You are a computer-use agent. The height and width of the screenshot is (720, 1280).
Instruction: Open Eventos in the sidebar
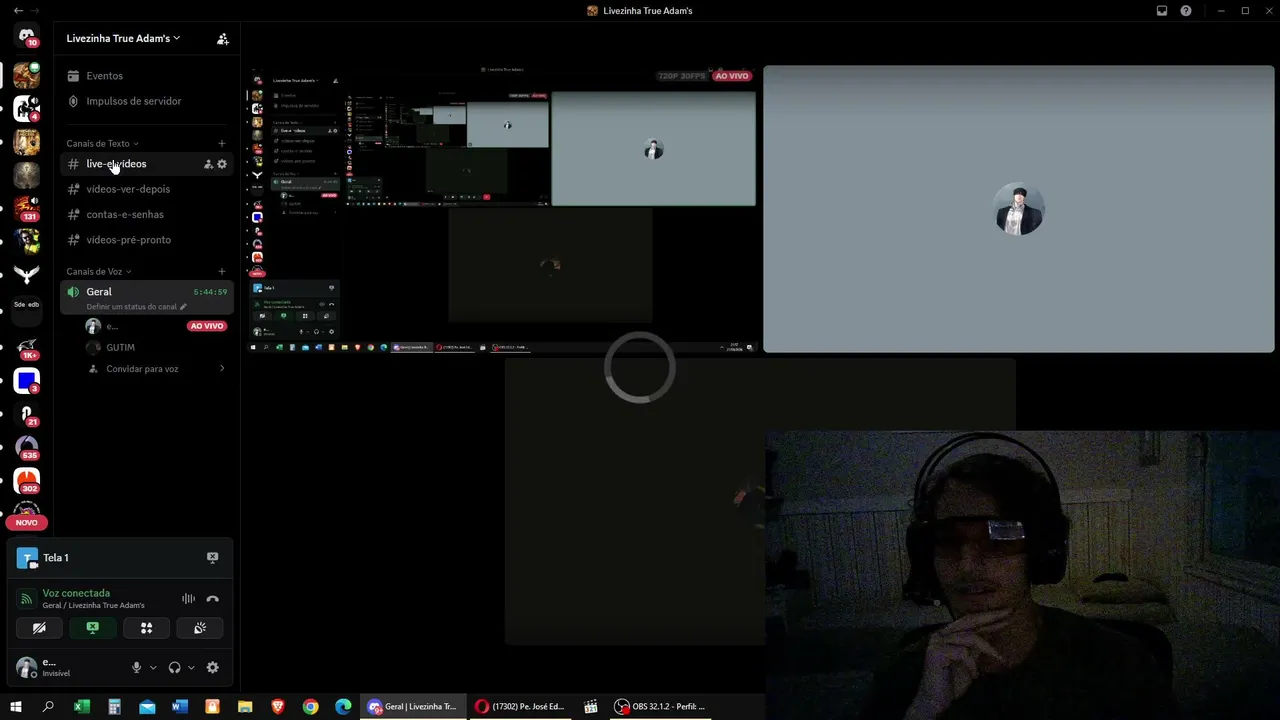click(x=146, y=76)
